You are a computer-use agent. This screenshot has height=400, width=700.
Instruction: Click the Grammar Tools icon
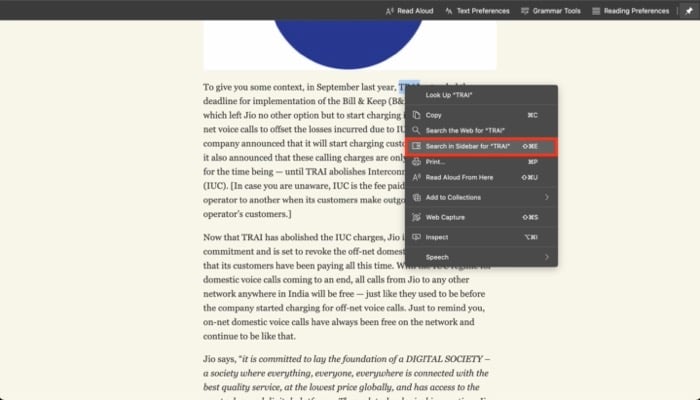pyautogui.click(x=525, y=11)
